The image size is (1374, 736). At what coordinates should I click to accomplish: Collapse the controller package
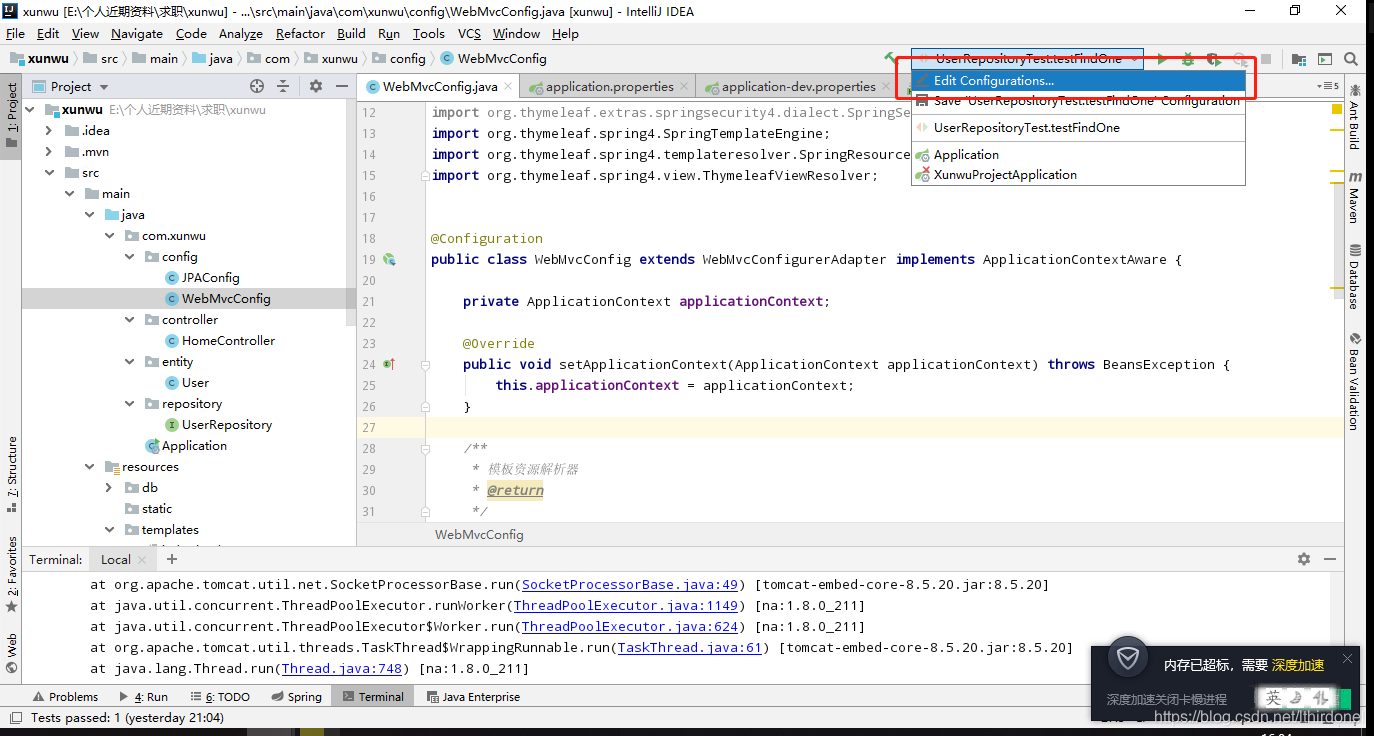(129, 319)
